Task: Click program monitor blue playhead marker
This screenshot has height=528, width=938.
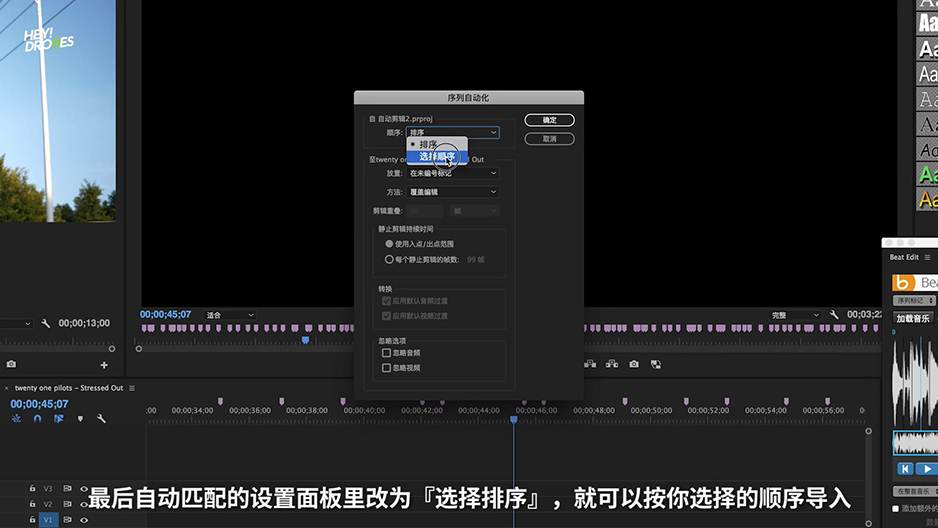Action: tap(306, 340)
